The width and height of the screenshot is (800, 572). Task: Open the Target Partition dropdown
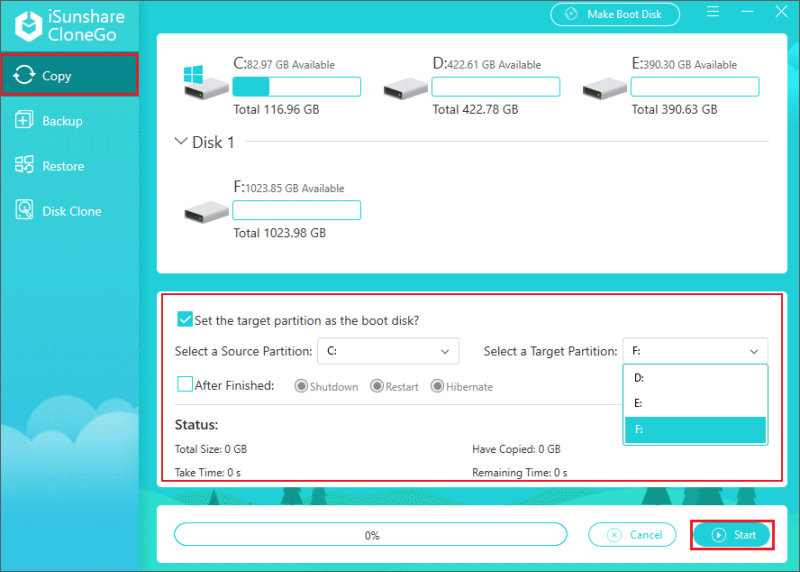pyautogui.click(x=695, y=351)
